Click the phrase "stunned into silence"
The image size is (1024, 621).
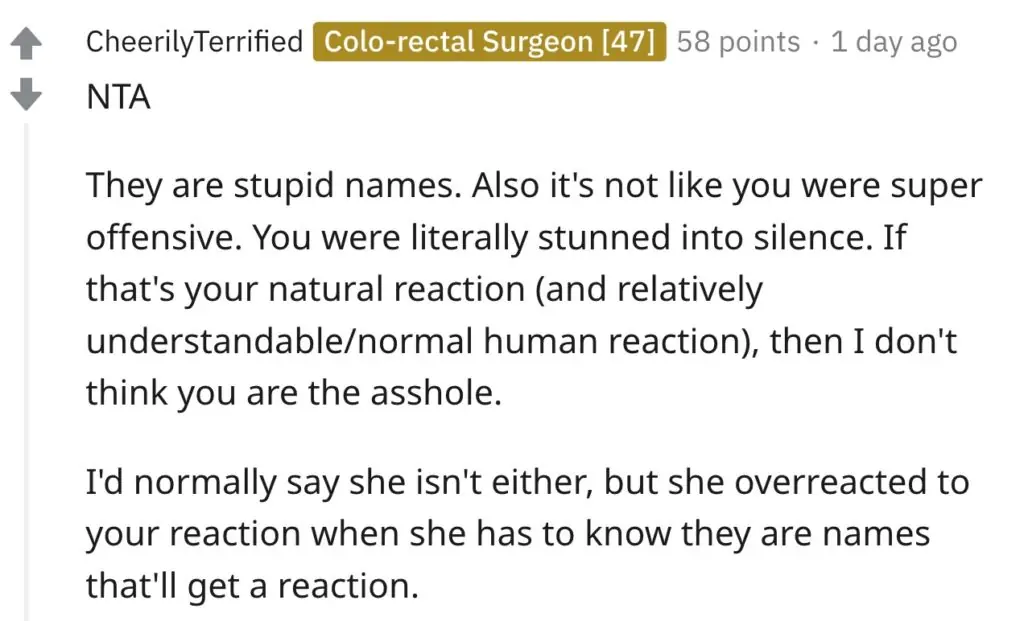tap(641, 239)
